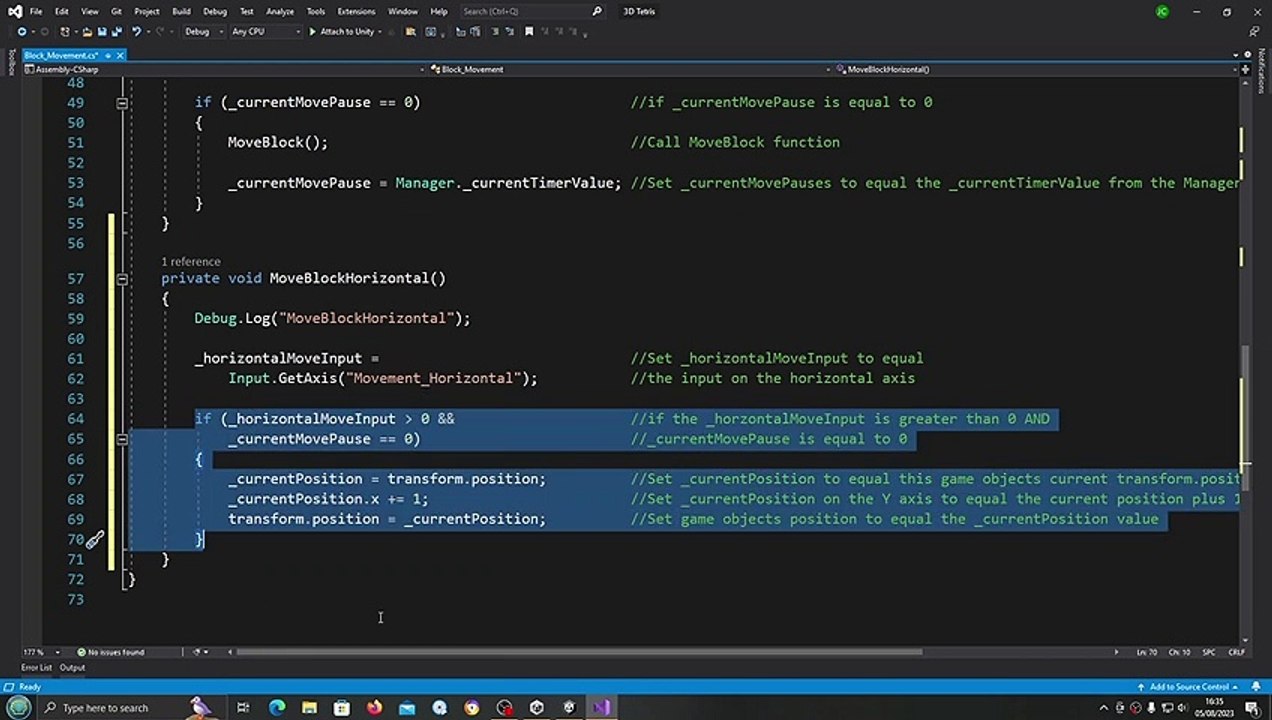Click the Windows Start button
Viewport: 1272px width, 720px height.
18,708
